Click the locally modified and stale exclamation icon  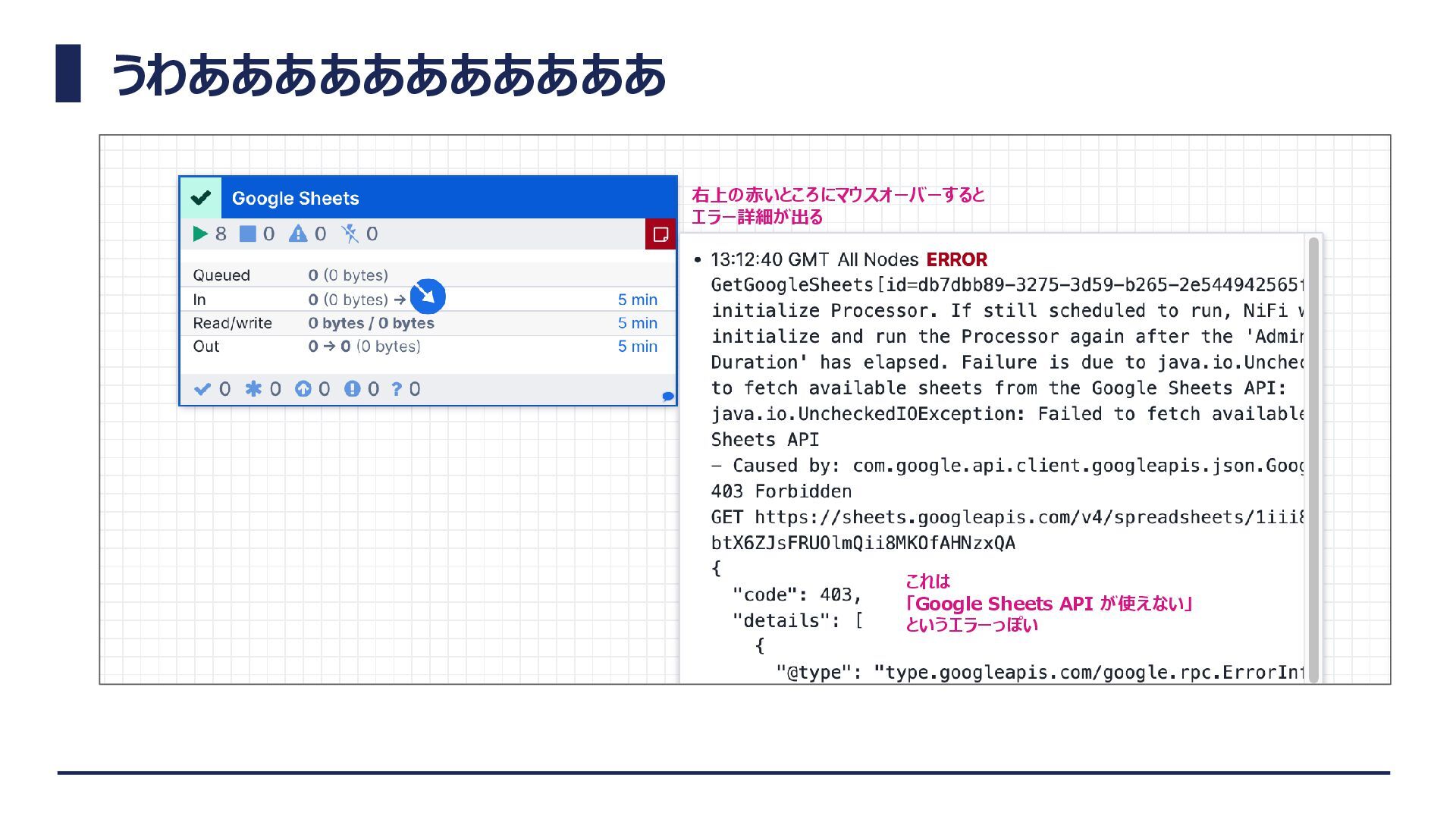[x=352, y=389]
